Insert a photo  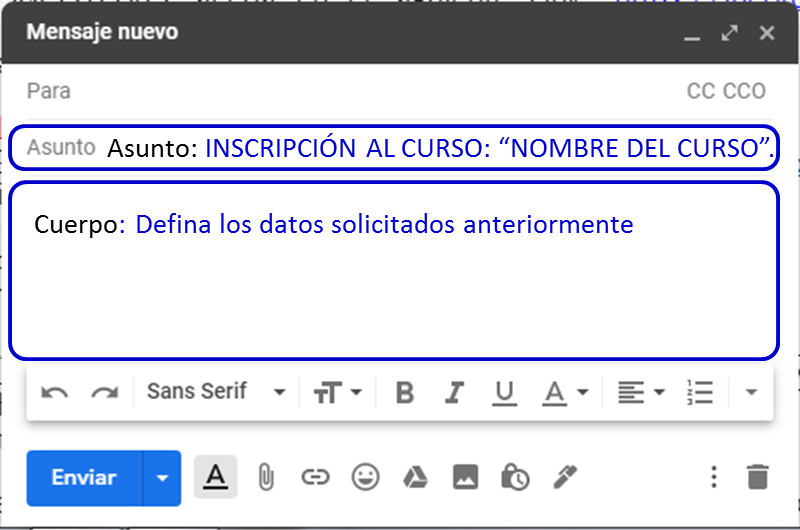[465, 477]
